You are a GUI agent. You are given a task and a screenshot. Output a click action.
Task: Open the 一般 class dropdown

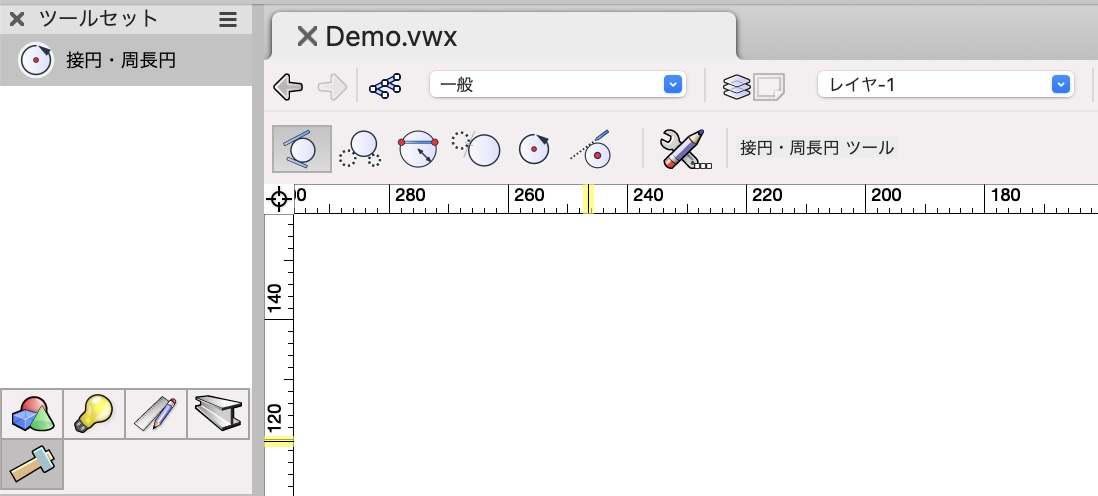pyautogui.click(x=558, y=85)
